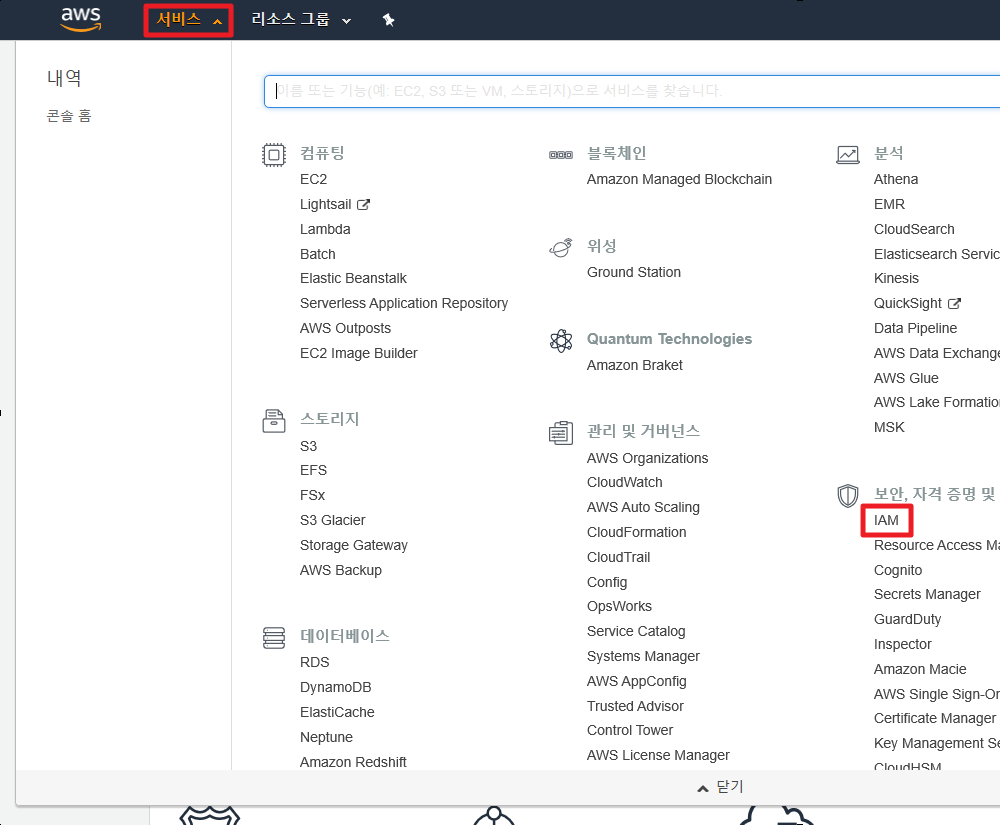Click the pin shortcut icon in navbar
This screenshot has height=825, width=1000.
[388, 20]
